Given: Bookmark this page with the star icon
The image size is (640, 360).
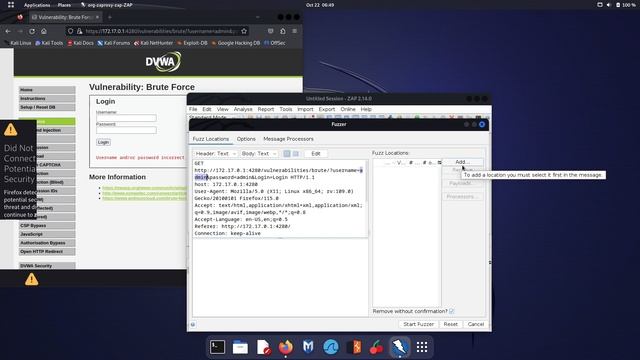Looking at the screenshot, I should tap(244, 31).
